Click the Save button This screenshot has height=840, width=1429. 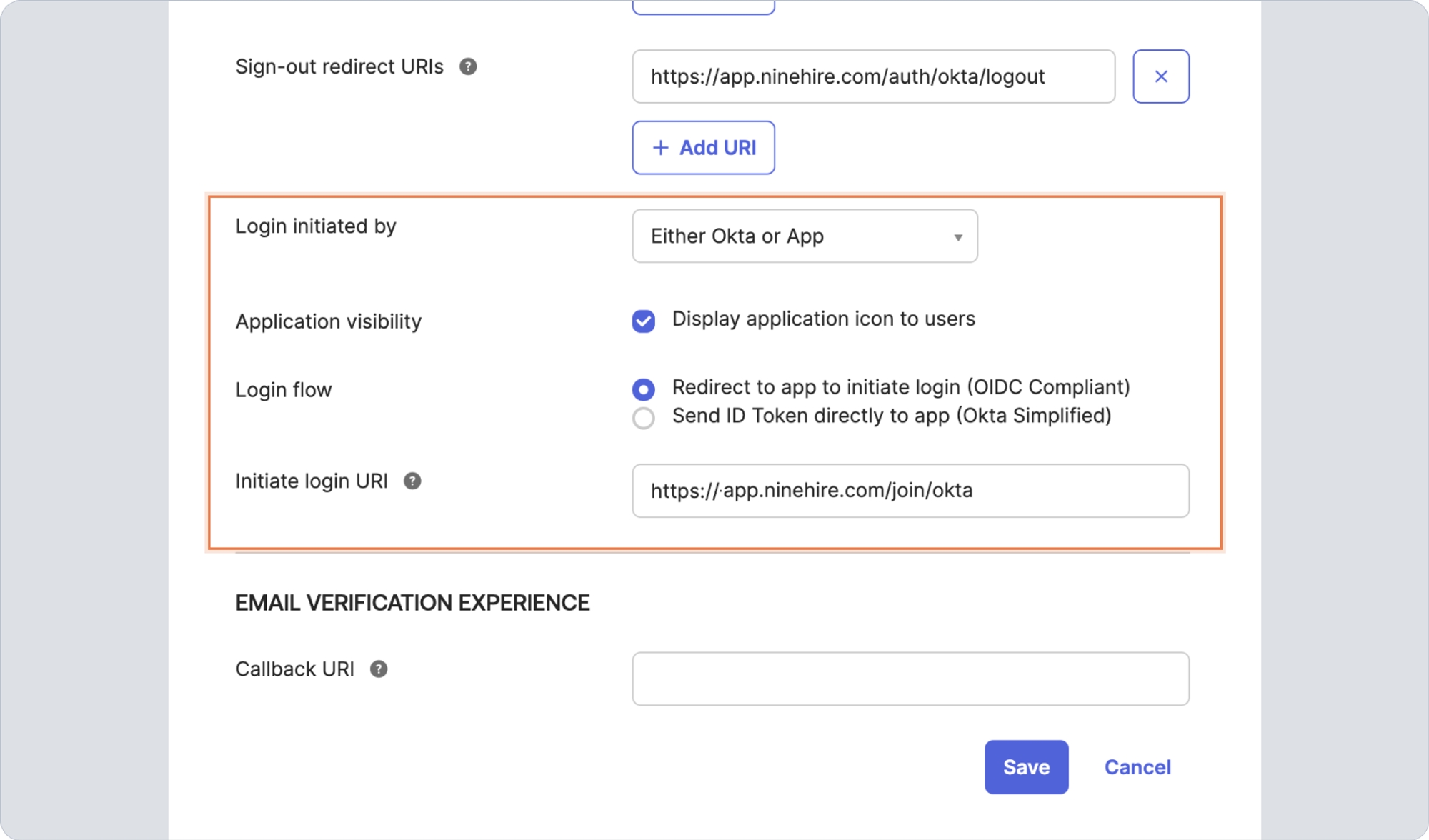click(x=1026, y=767)
